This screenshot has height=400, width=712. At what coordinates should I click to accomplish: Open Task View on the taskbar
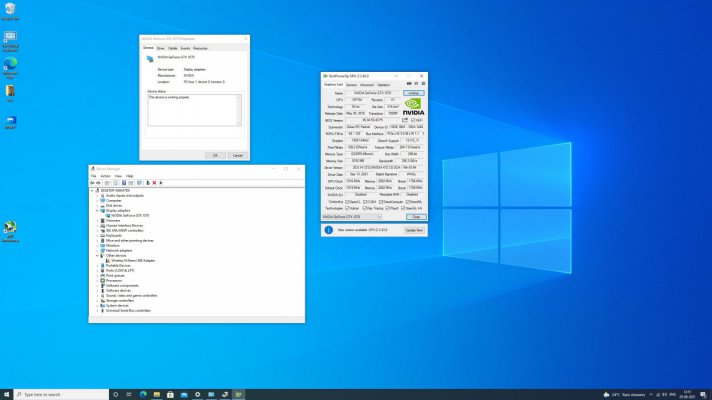point(129,395)
